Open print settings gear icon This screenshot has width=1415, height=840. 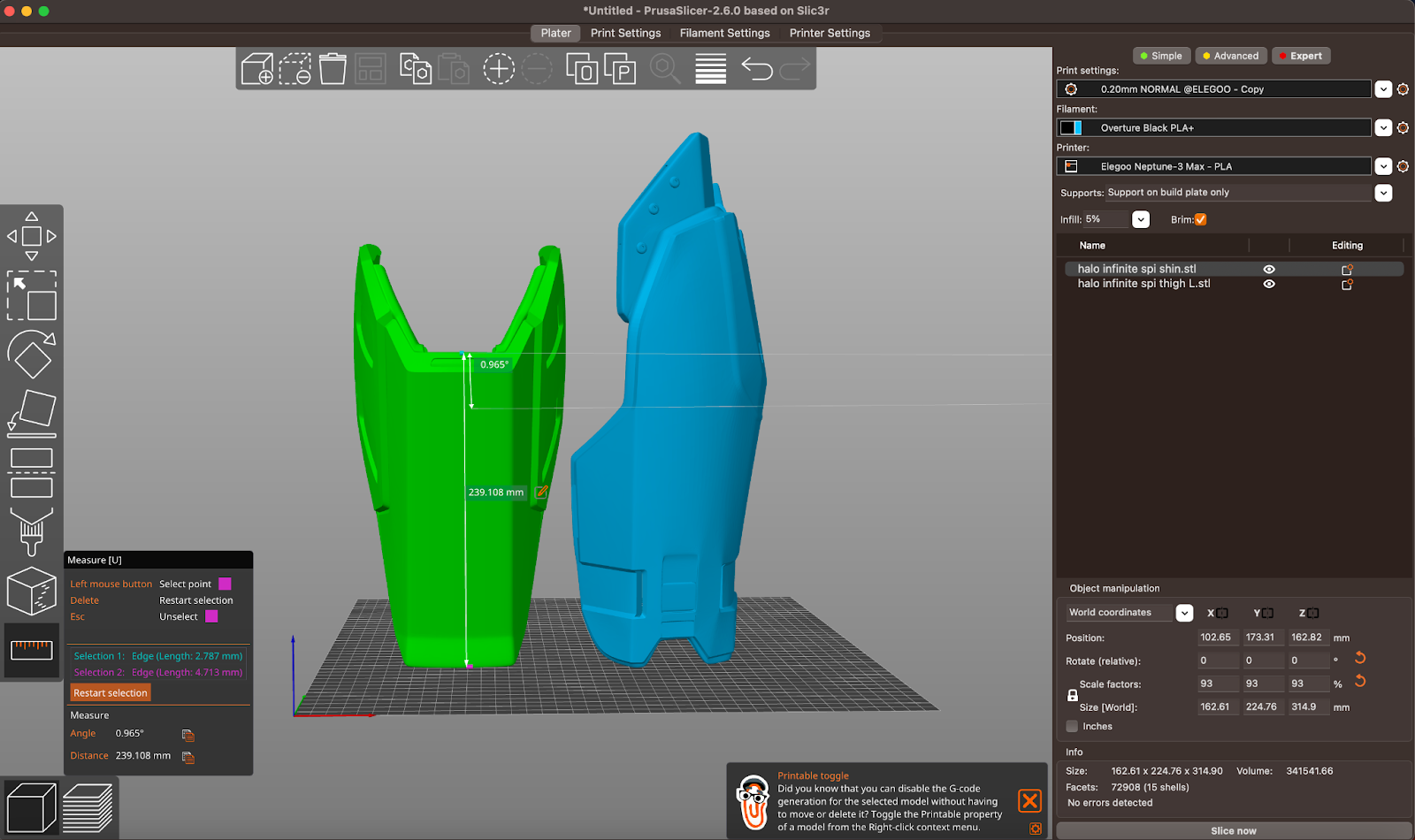1403,89
